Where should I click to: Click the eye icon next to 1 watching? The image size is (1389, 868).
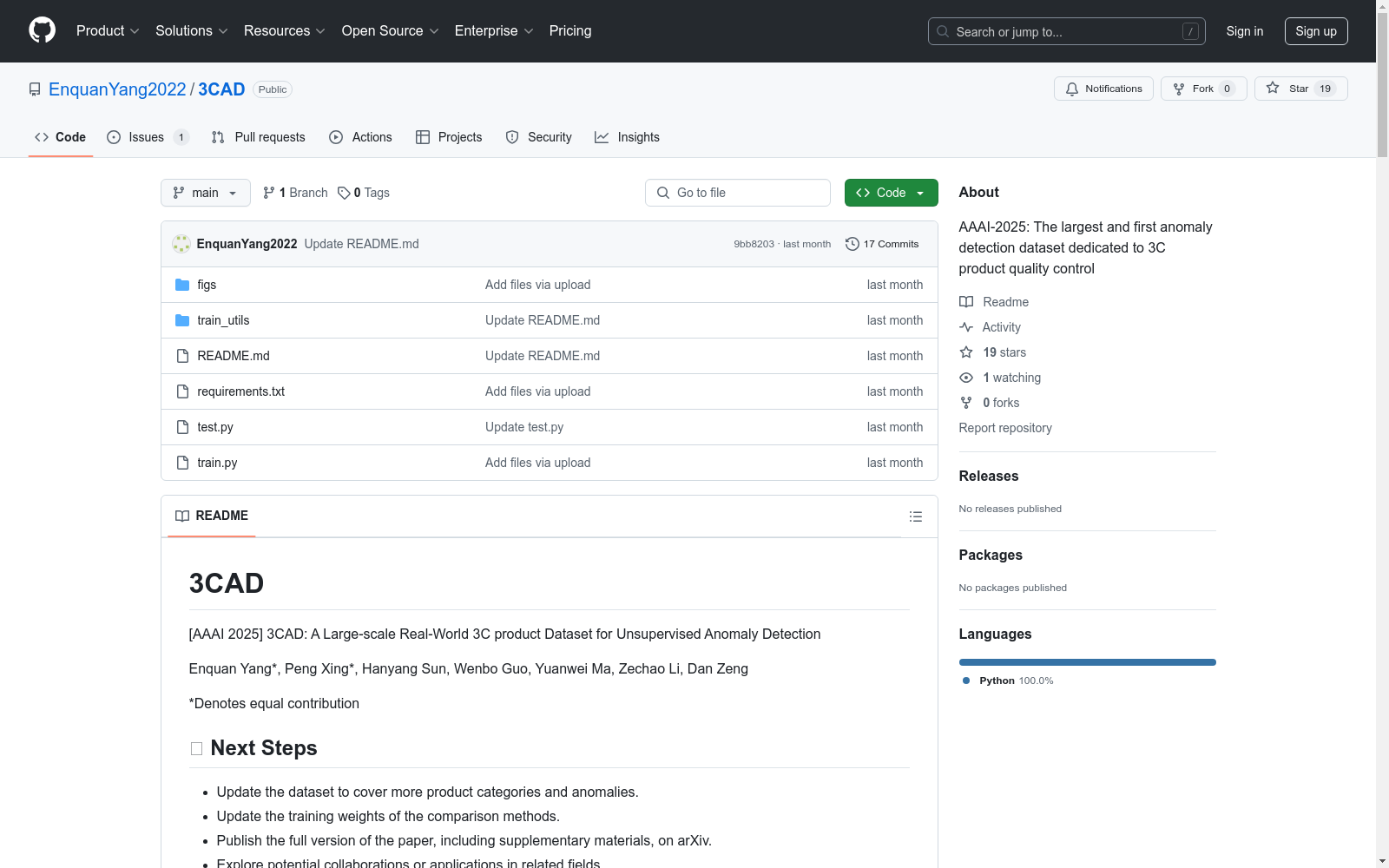point(966,378)
